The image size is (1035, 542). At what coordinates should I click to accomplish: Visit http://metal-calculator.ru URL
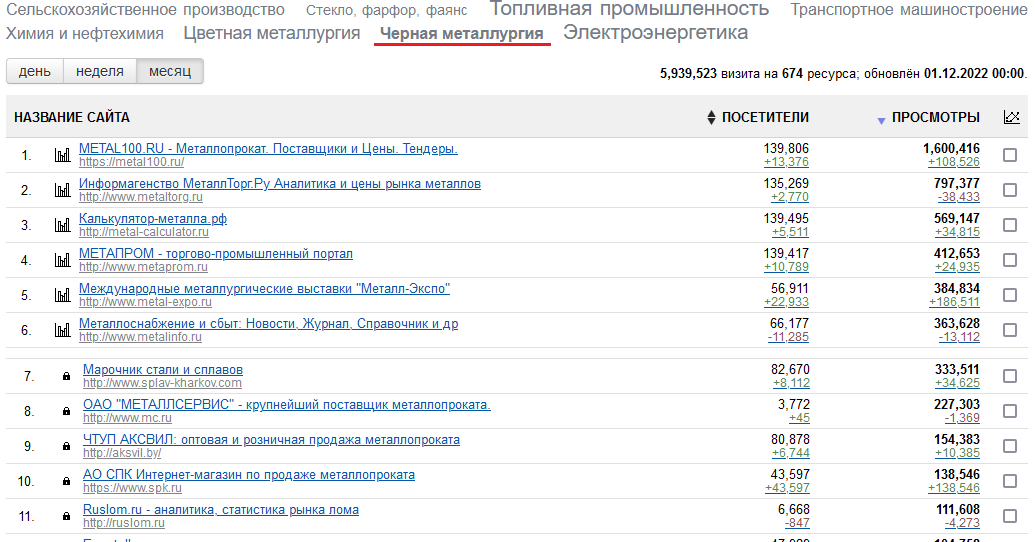tap(144, 232)
